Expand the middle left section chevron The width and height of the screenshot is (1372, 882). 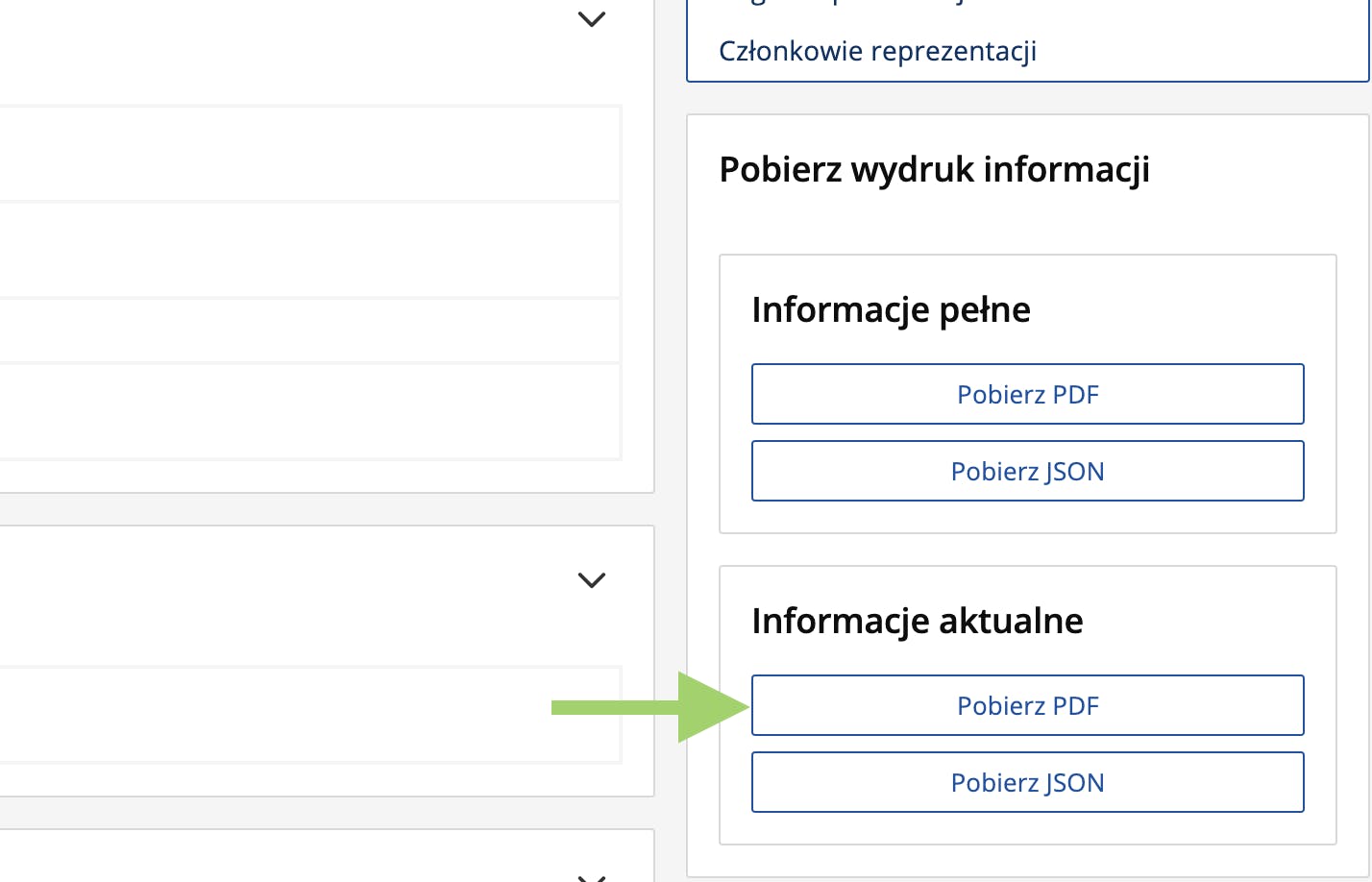click(591, 580)
